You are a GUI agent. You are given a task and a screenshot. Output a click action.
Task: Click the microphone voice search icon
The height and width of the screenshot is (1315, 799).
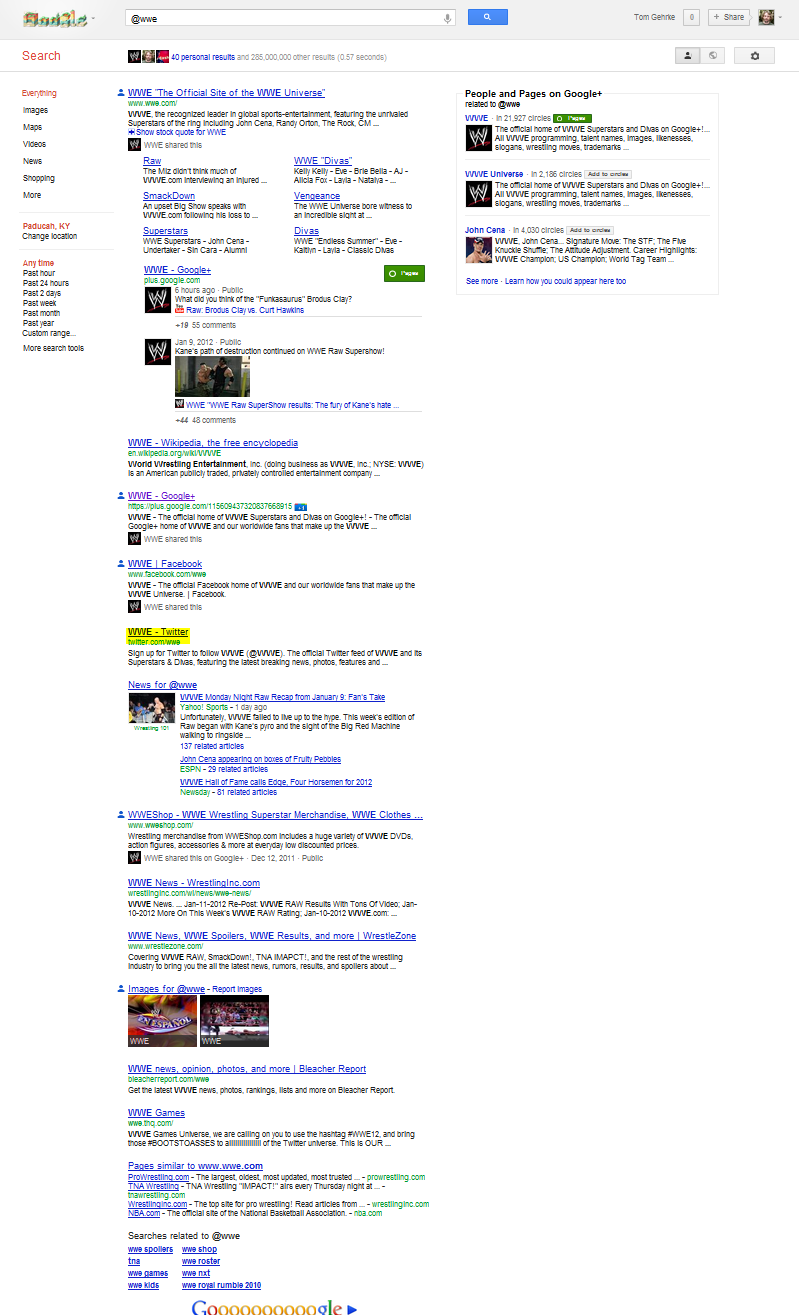[447, 18]
